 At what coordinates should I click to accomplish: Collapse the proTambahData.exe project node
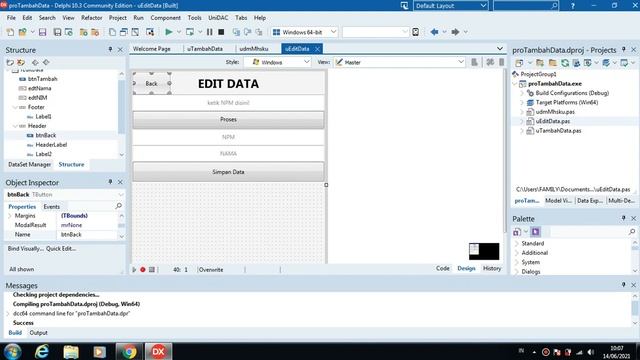pyautogui.click(x=515, y=84)
